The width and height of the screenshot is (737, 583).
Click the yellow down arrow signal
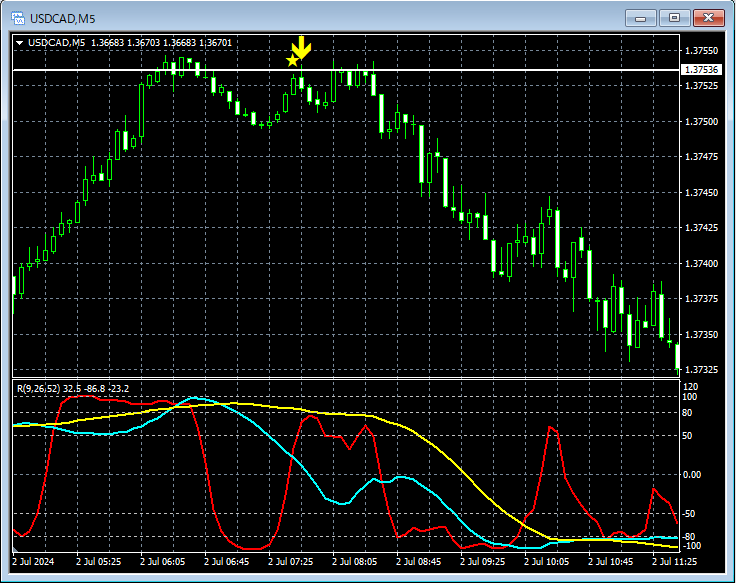click(301, 47)
